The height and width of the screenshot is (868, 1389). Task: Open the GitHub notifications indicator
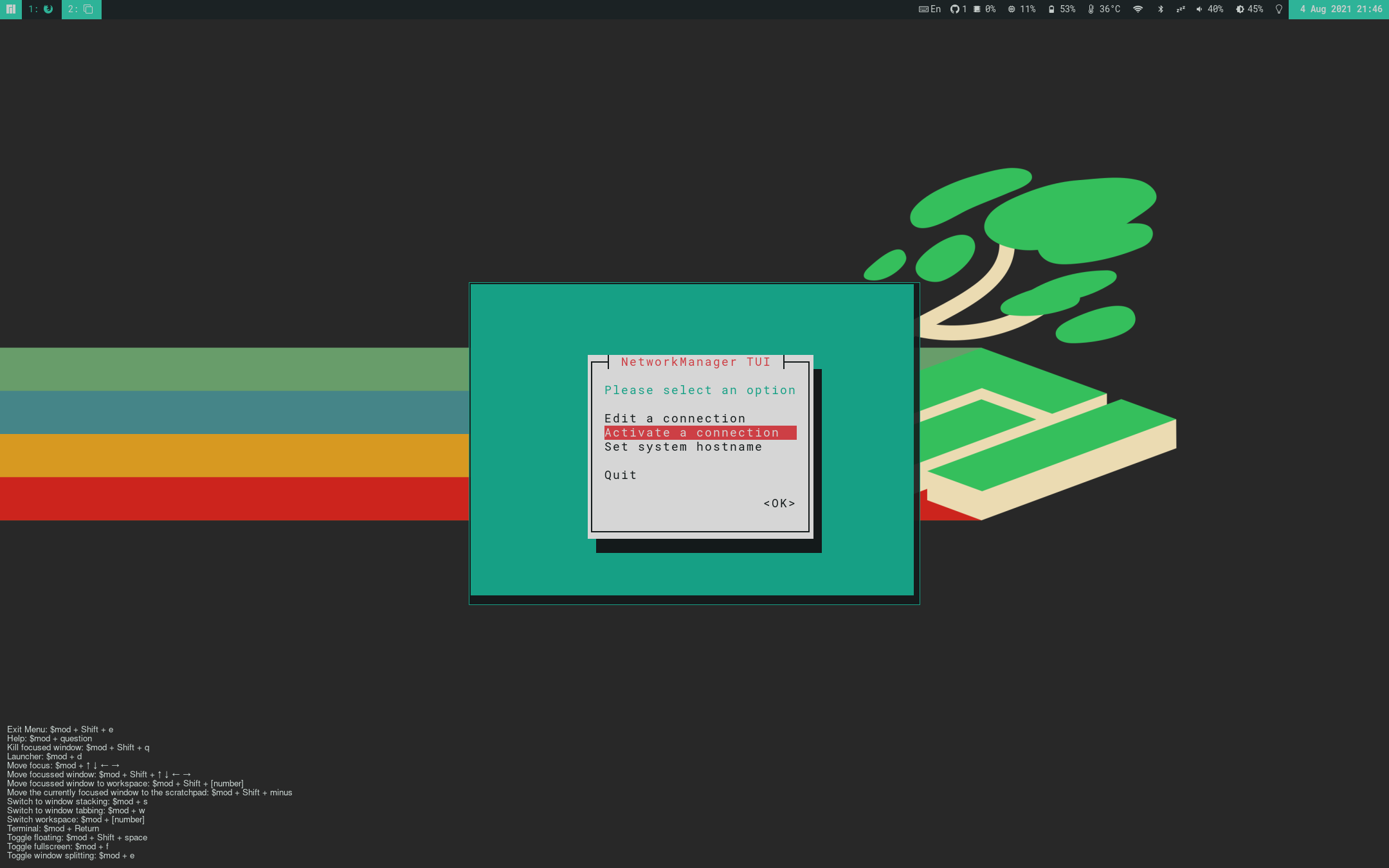point(959,9)
